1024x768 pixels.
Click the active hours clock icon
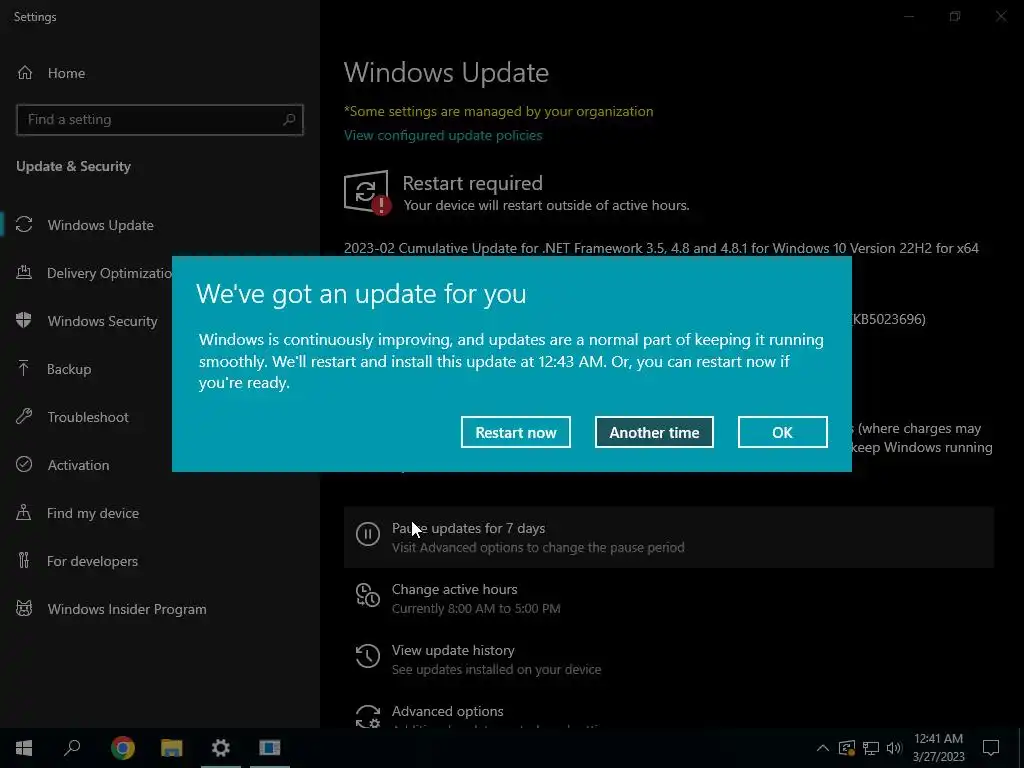pos(368,595)
